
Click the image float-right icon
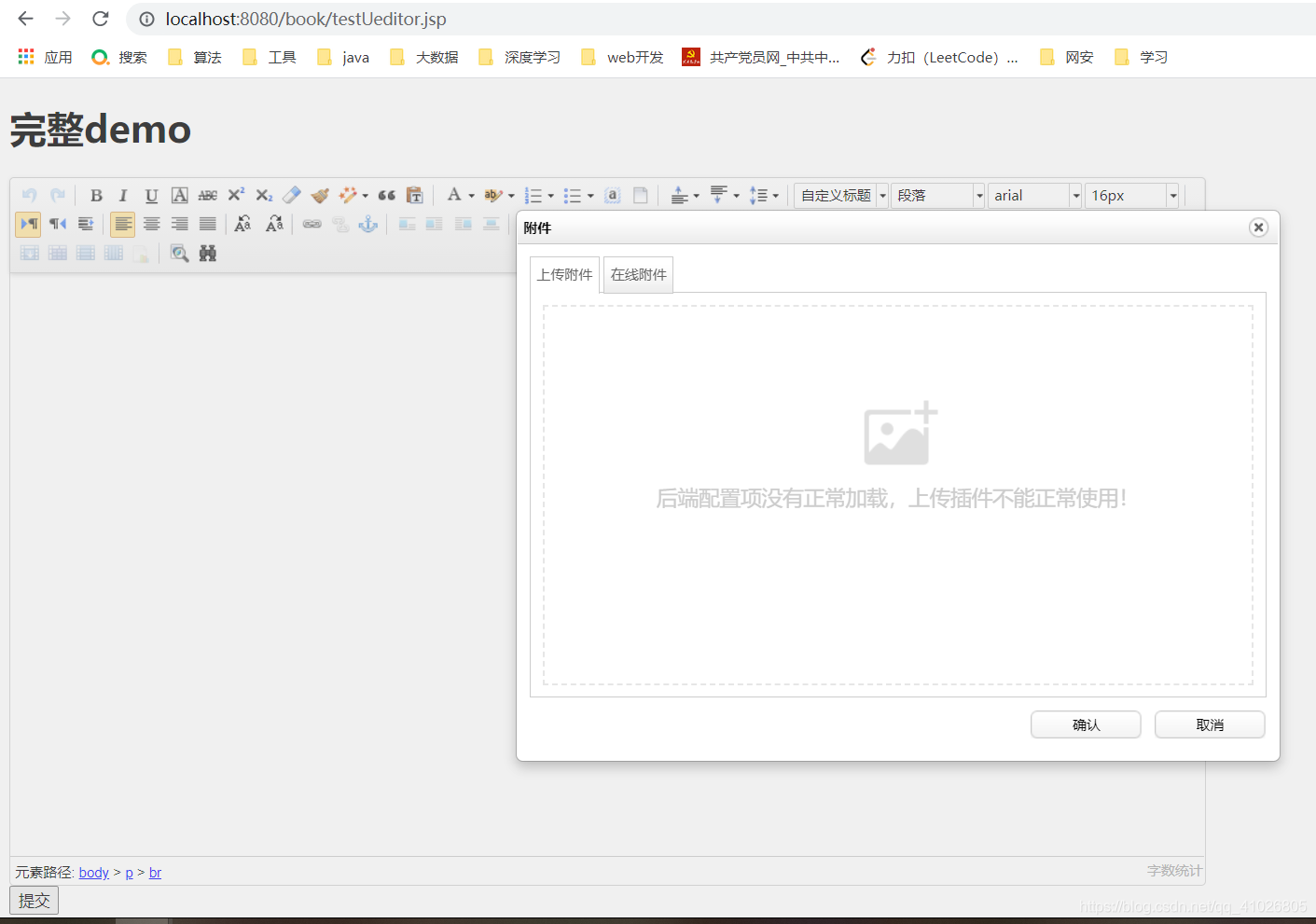tap(463, 224)
